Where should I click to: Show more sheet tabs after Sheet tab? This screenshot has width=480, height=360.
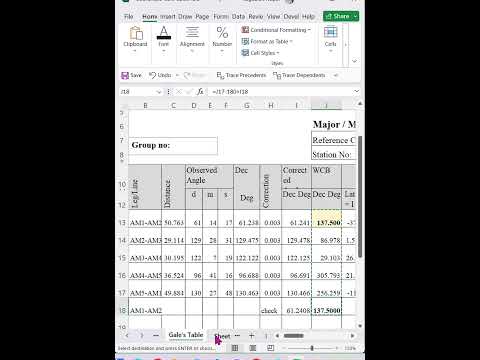(237, 335)
